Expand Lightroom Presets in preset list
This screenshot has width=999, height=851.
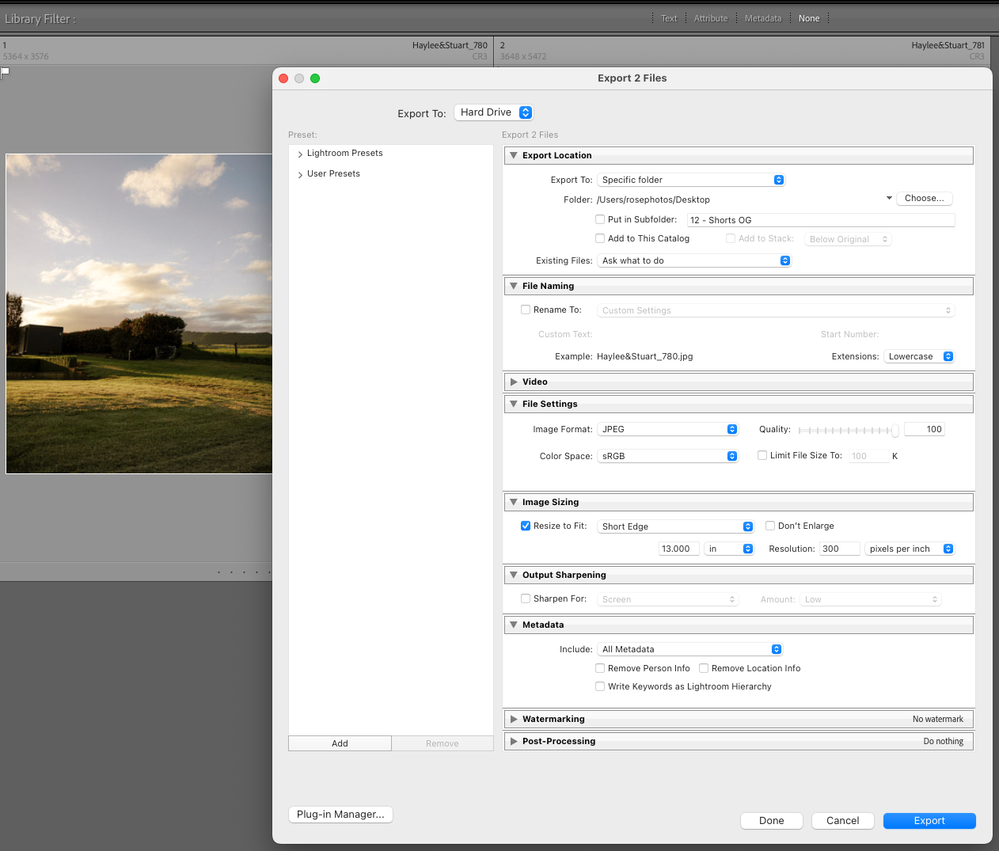(300, 154)
